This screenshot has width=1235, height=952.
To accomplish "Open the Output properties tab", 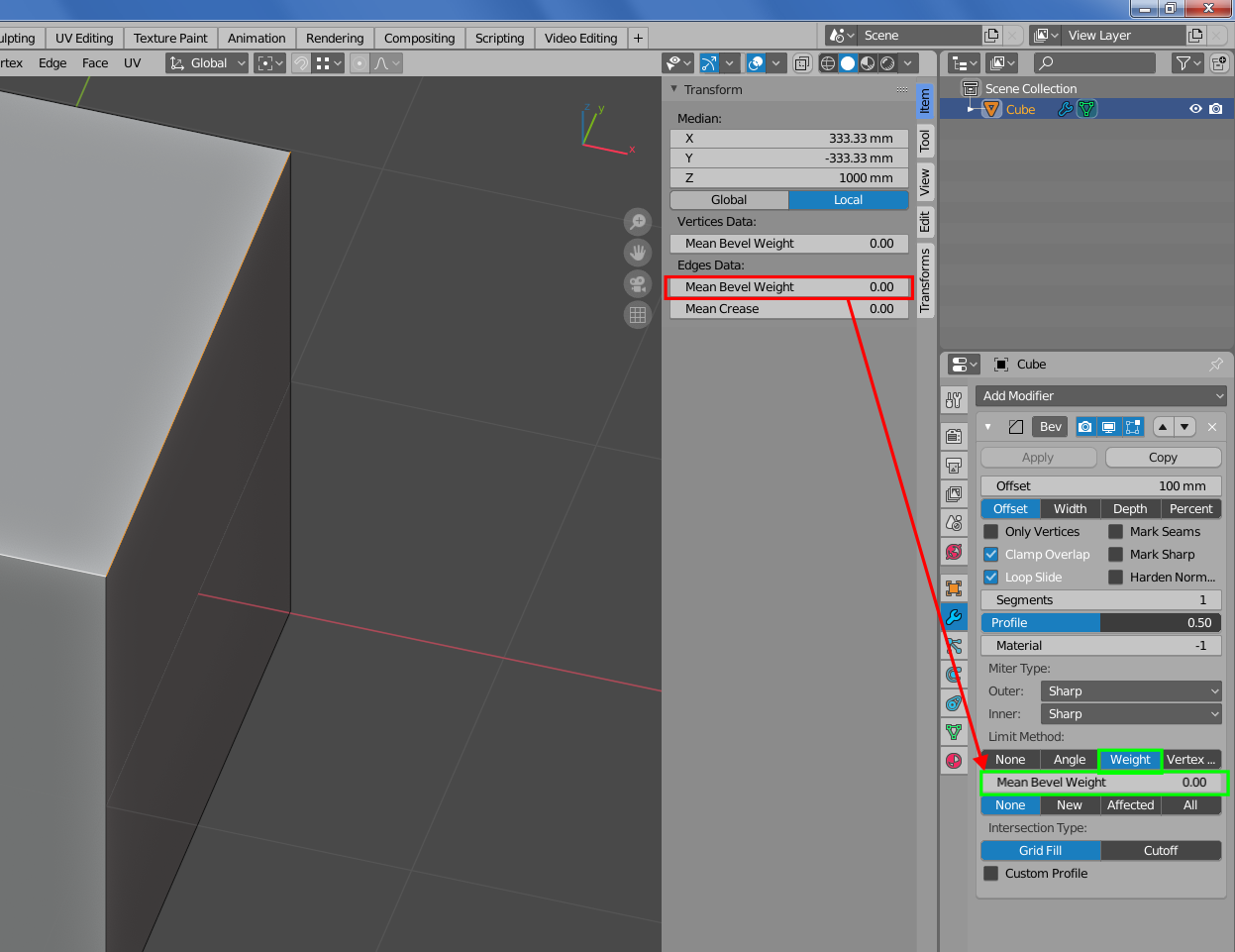I will (x=954, y=465).
